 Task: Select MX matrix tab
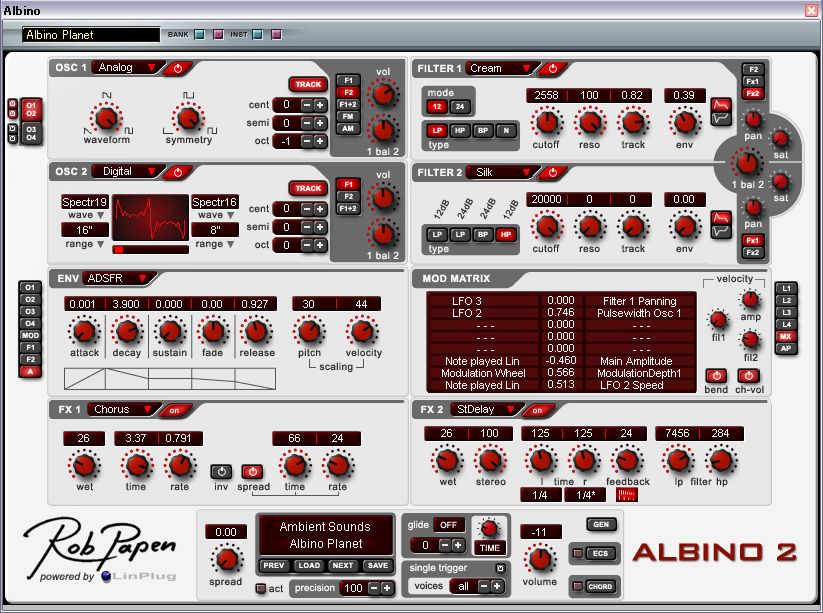click(x=786, y=336)
